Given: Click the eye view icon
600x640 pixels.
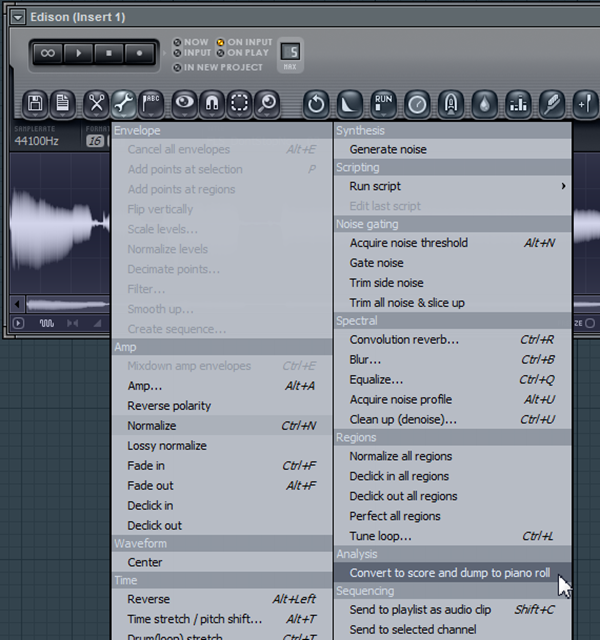Looking at the screenshot, I should [x=184, y=102].
